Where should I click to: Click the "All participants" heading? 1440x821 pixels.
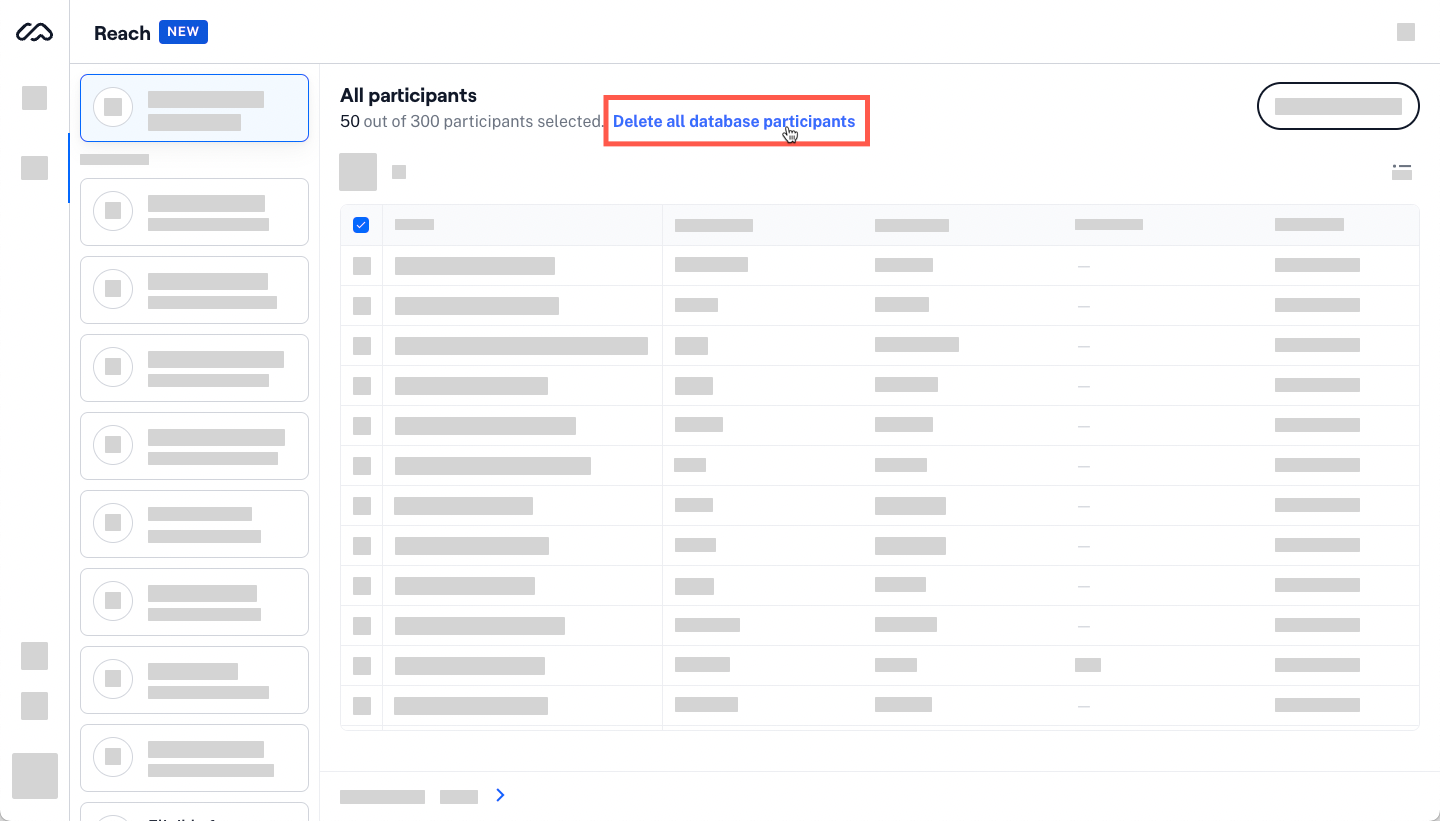pos(408,96)
